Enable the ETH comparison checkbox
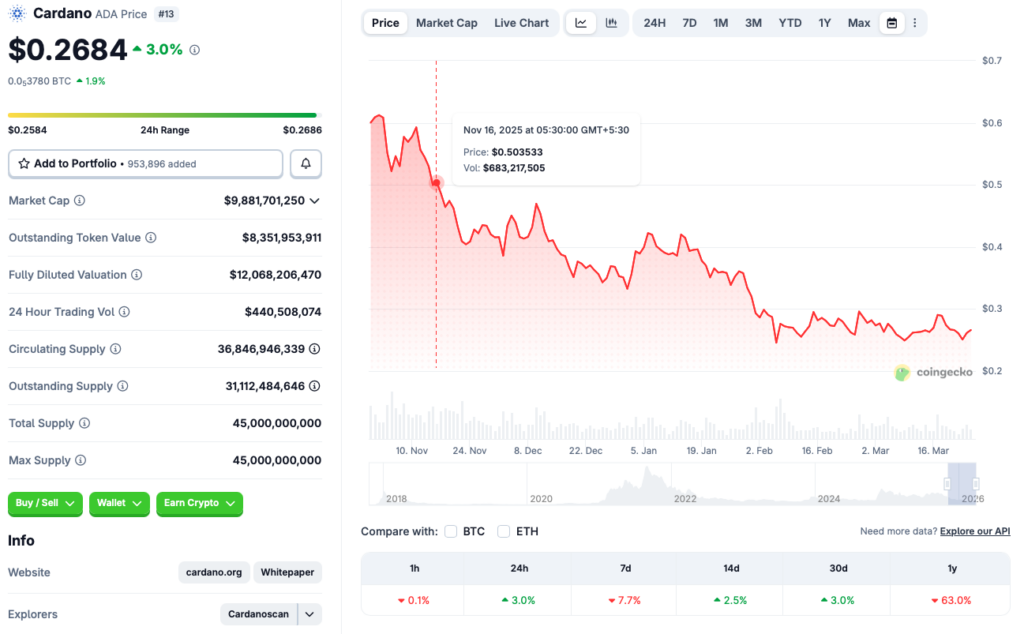 pos(504,531)
